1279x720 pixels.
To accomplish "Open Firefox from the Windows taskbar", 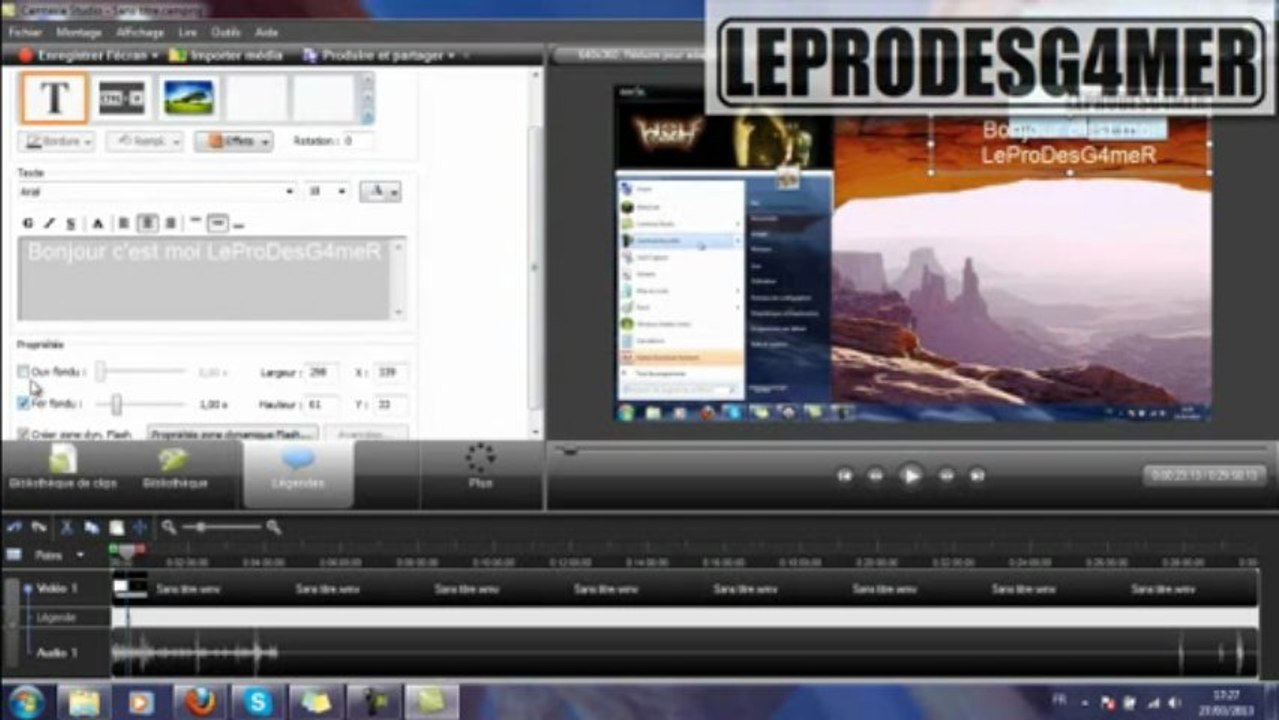I will click(x=200, y=702).
